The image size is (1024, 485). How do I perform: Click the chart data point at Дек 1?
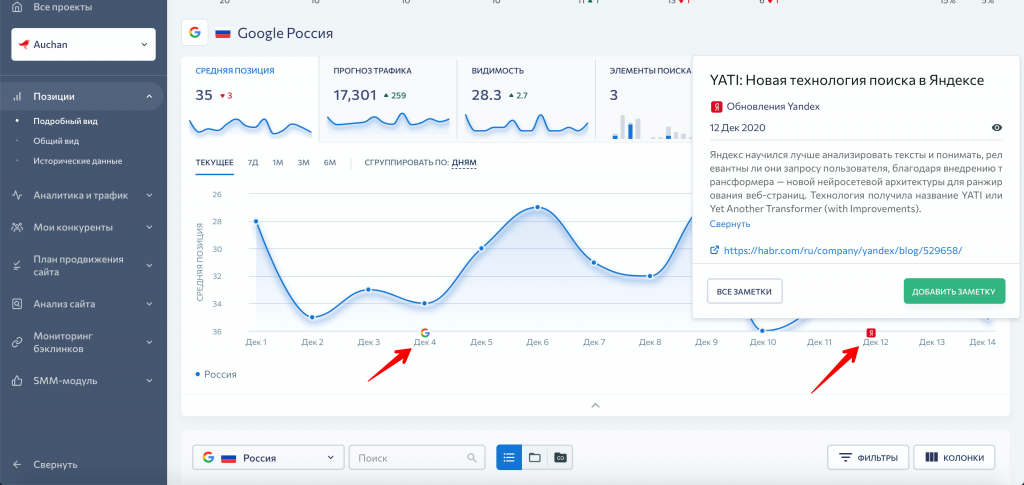256,221
